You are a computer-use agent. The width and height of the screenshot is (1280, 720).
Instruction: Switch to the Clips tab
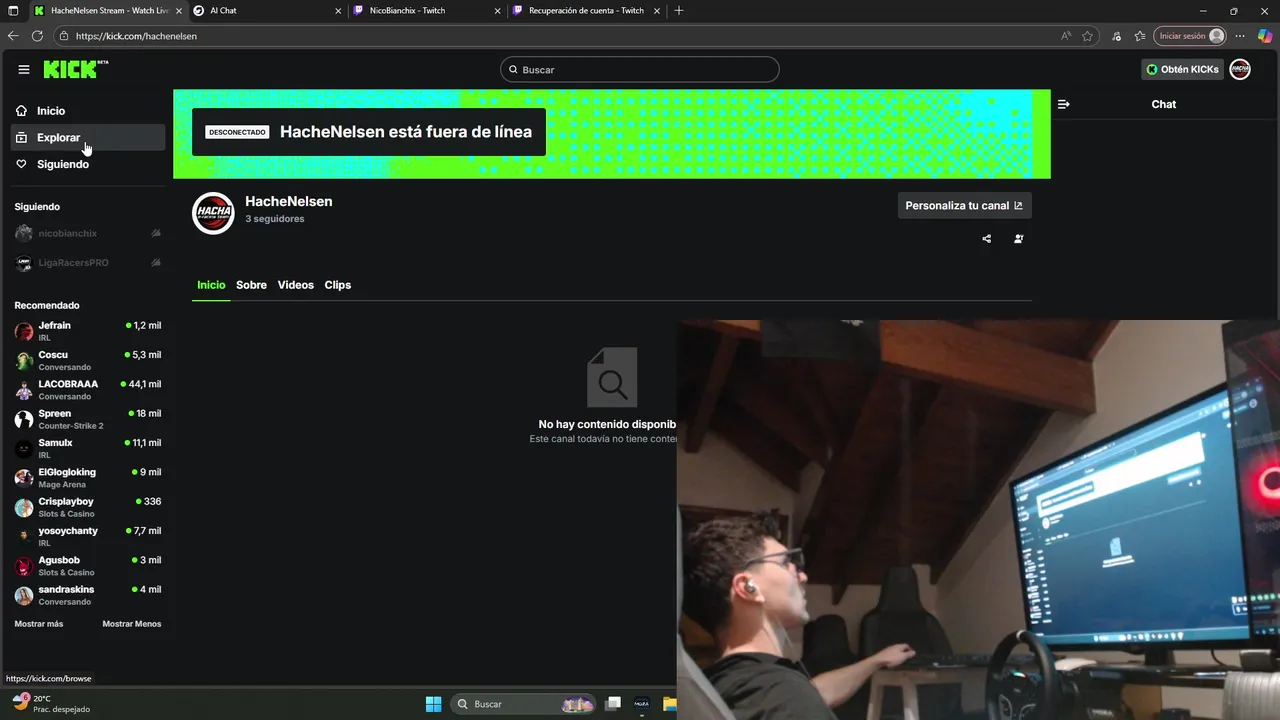point(338,285)
